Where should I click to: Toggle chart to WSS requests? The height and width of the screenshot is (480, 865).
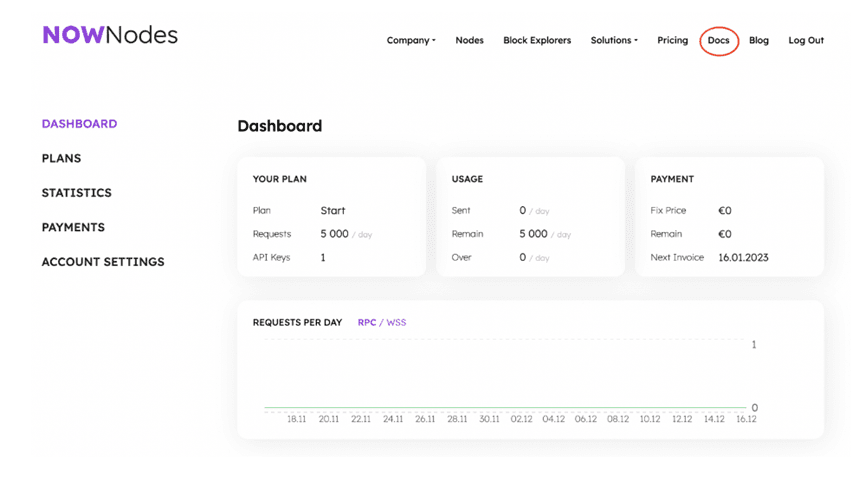[x=396, y=323]
